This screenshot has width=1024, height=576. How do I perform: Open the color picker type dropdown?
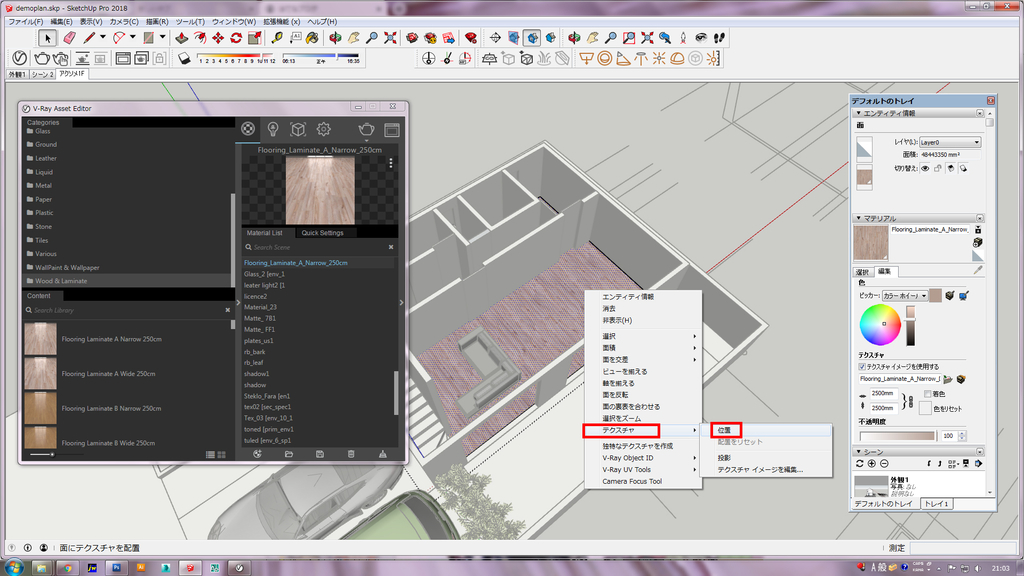pyautogui.click(x=904, y=296)
